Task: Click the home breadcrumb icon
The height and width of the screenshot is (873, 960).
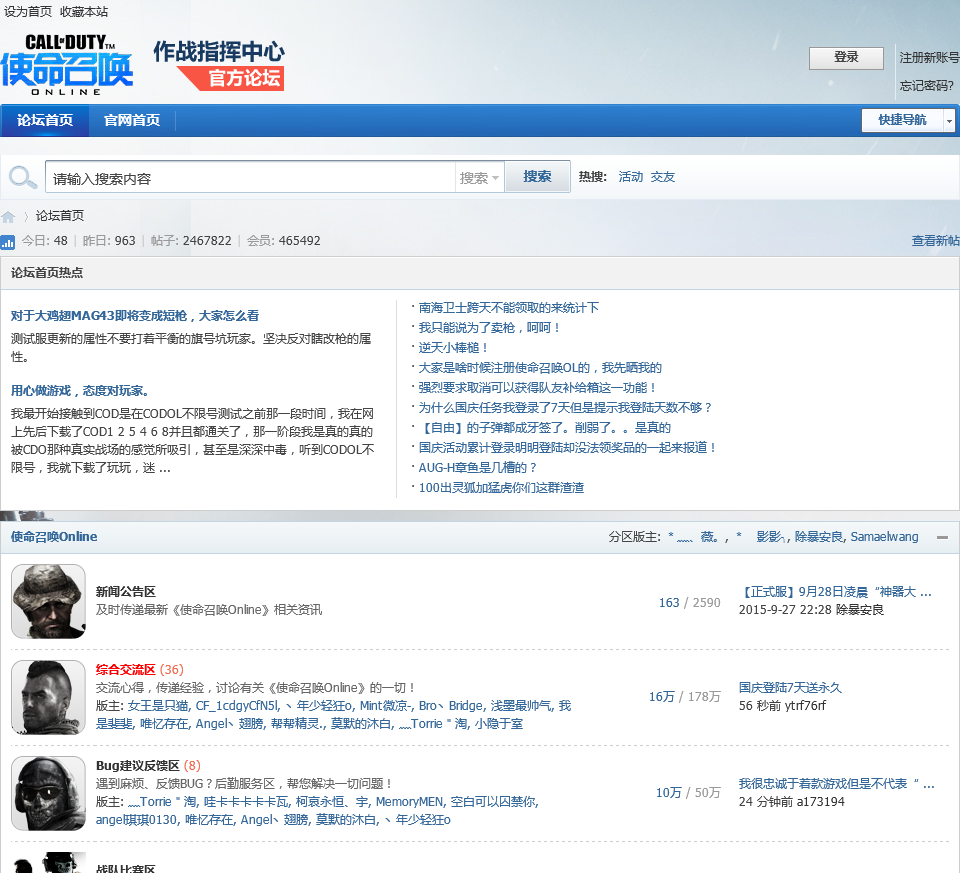Action: (8, 217)
